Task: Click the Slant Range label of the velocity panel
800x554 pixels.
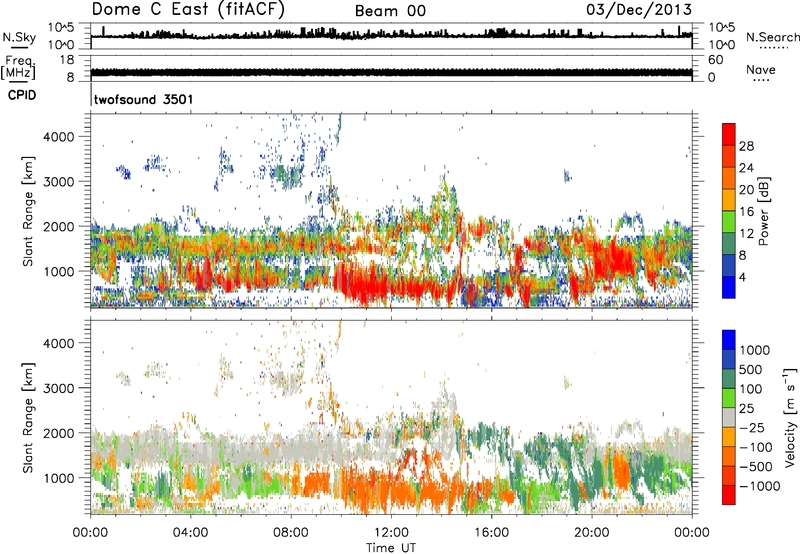Action: [x=28, y=417]
